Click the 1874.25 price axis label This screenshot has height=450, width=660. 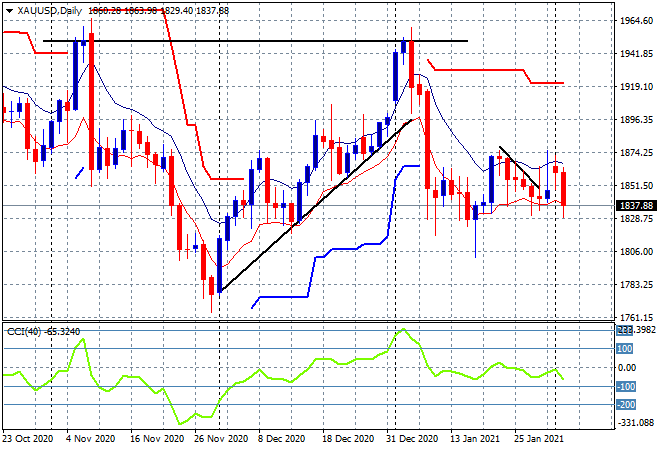coord(636,153)
